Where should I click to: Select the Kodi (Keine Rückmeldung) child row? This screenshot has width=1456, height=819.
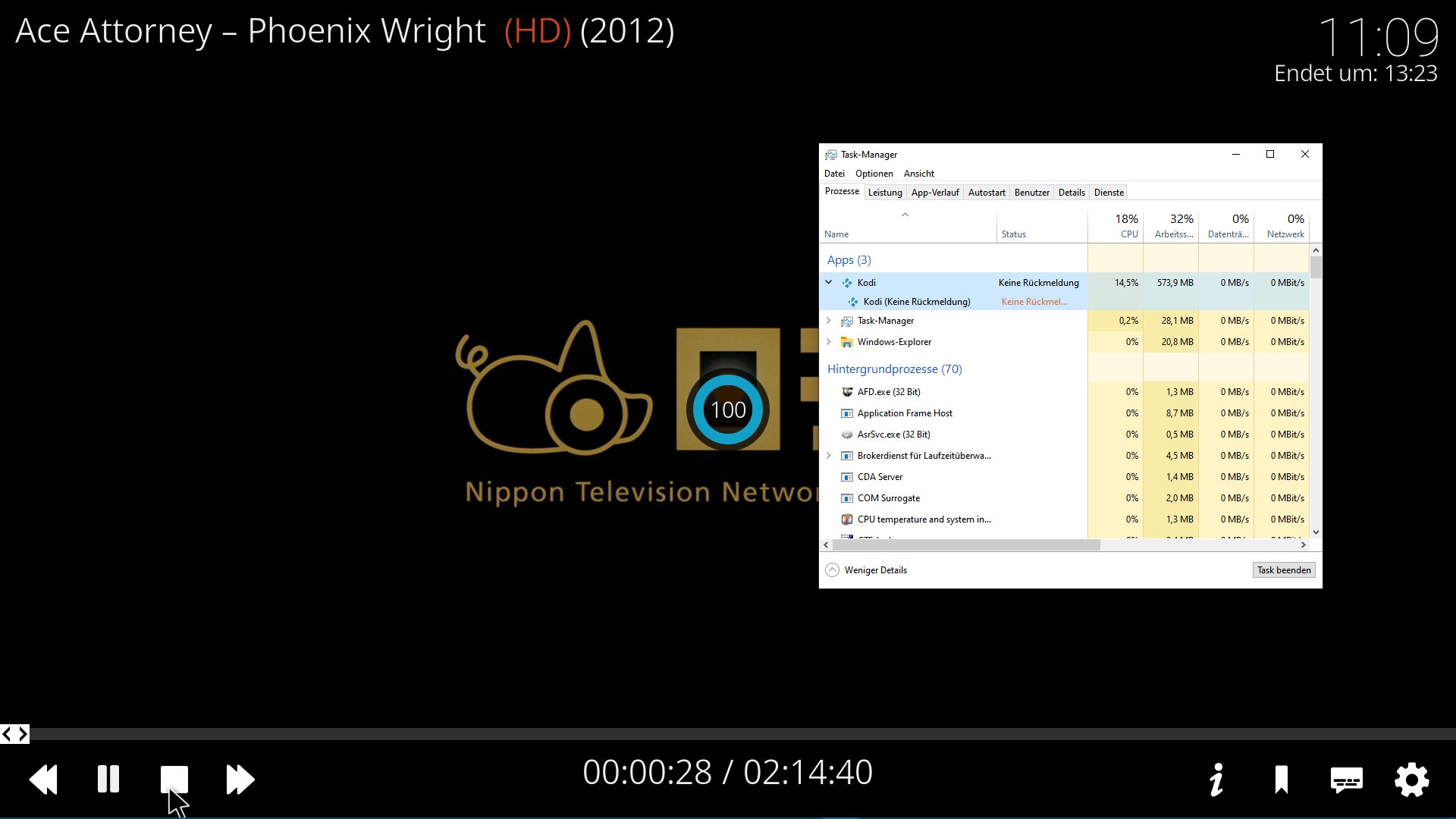coord(1065,302)
